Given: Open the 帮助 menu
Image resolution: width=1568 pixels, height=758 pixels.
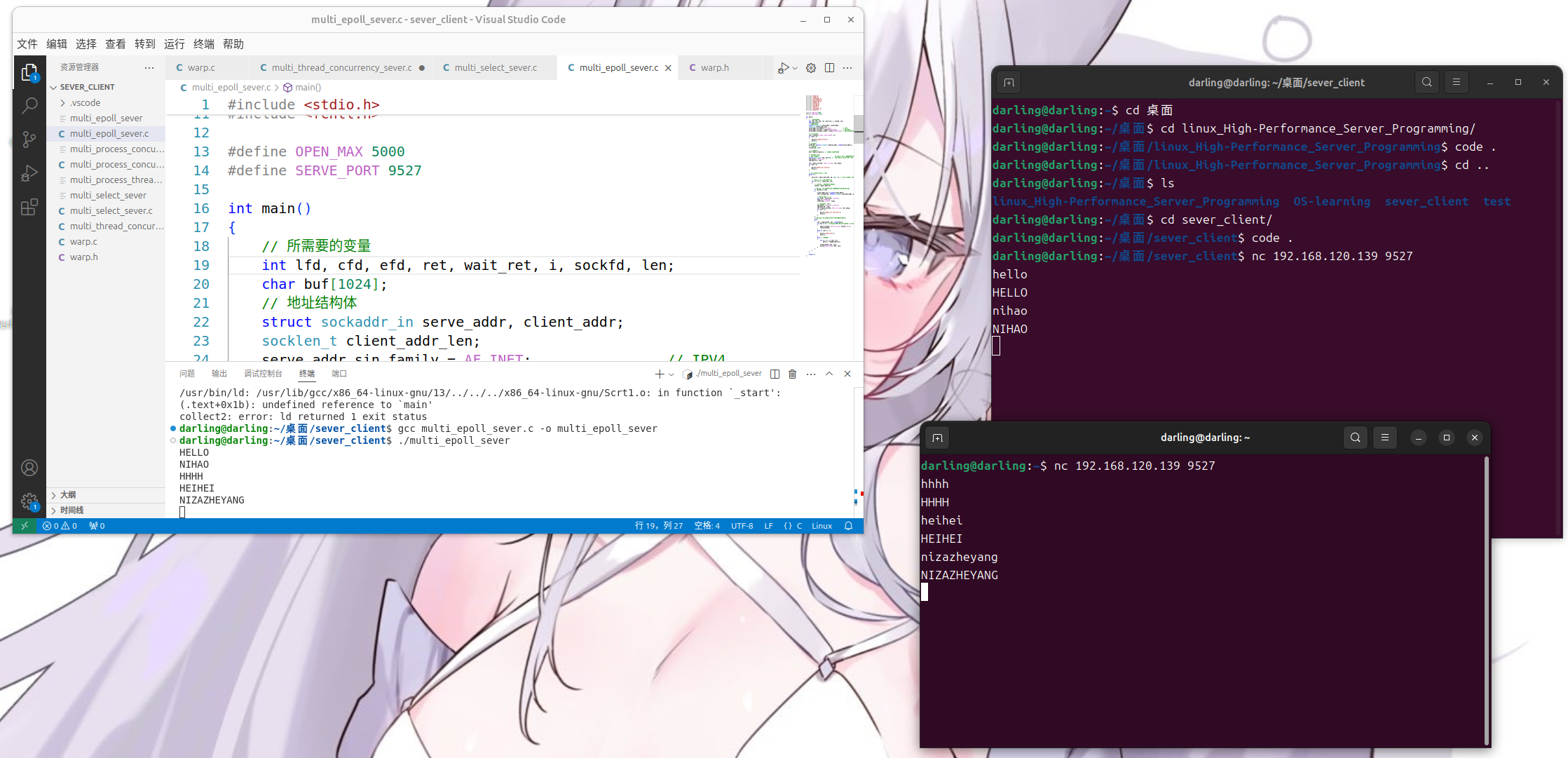Looking at the screenshot, I should [233, 44].
